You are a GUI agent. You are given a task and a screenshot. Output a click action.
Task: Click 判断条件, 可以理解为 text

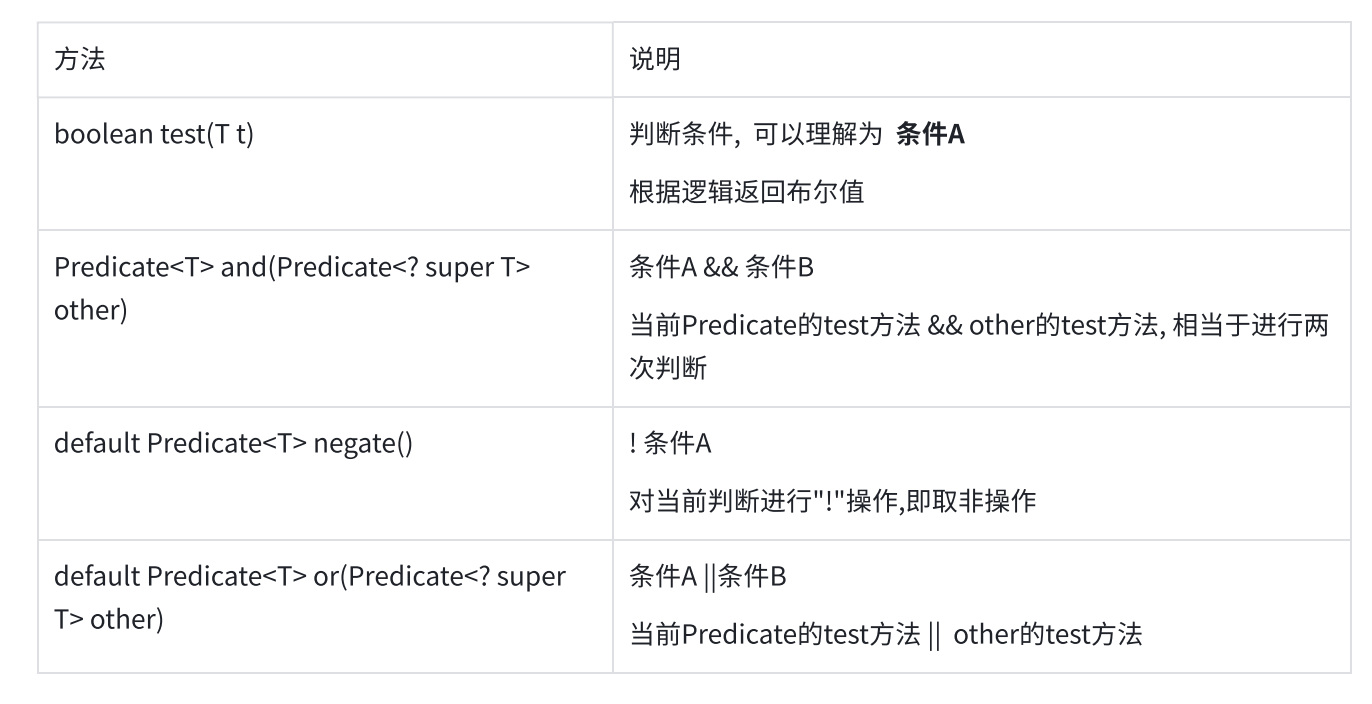(x=754, y=135)
